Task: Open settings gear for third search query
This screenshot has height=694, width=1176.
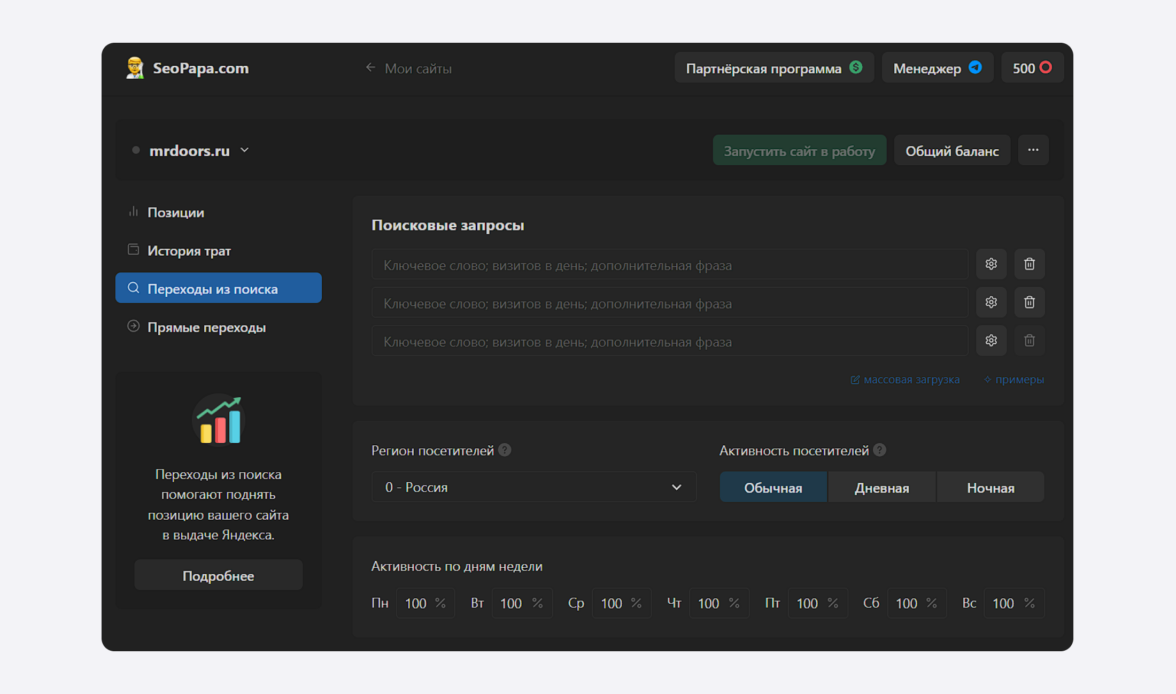Action: coord(990,341)
